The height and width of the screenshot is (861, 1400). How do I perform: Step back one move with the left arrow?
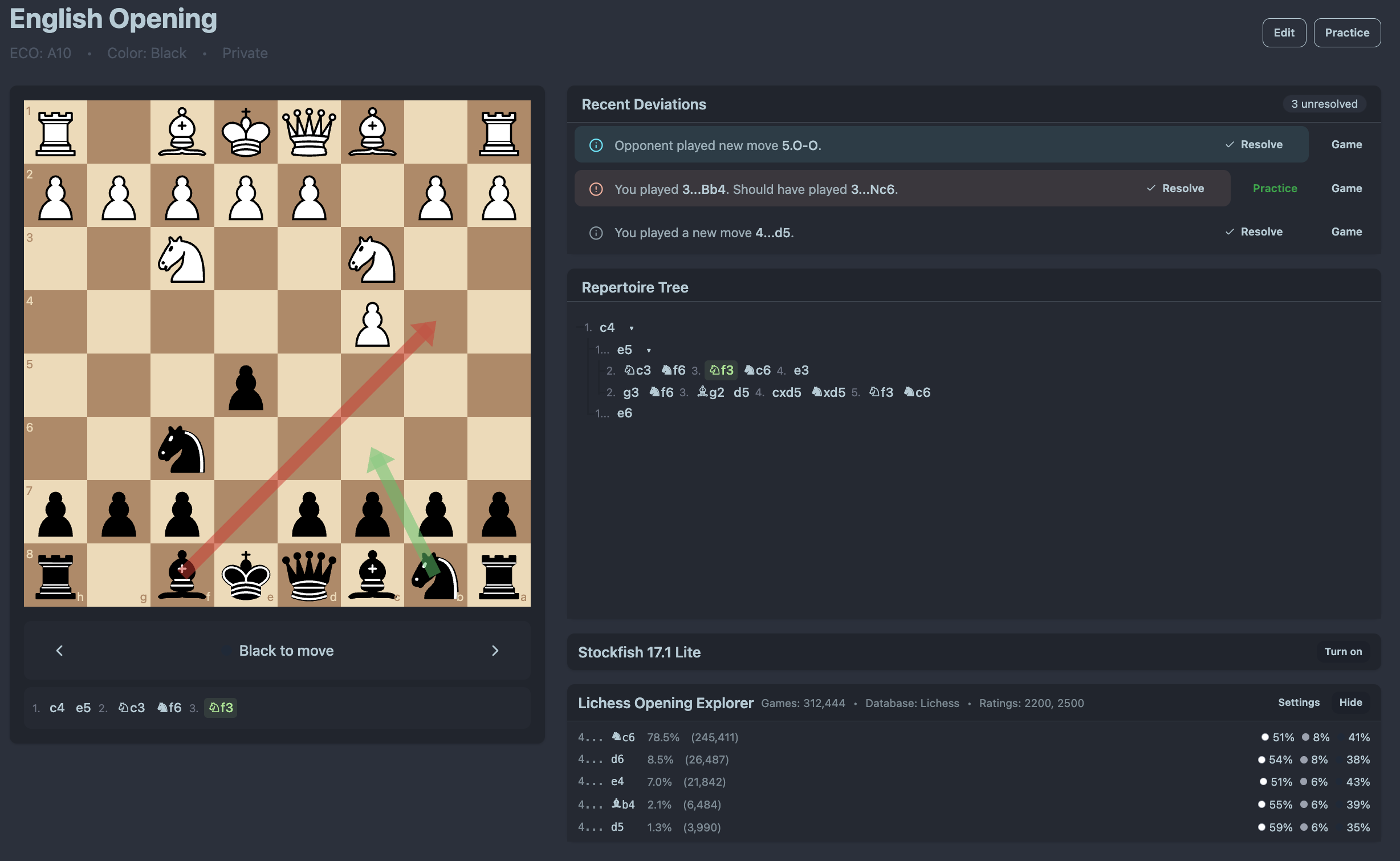[60, 650]
